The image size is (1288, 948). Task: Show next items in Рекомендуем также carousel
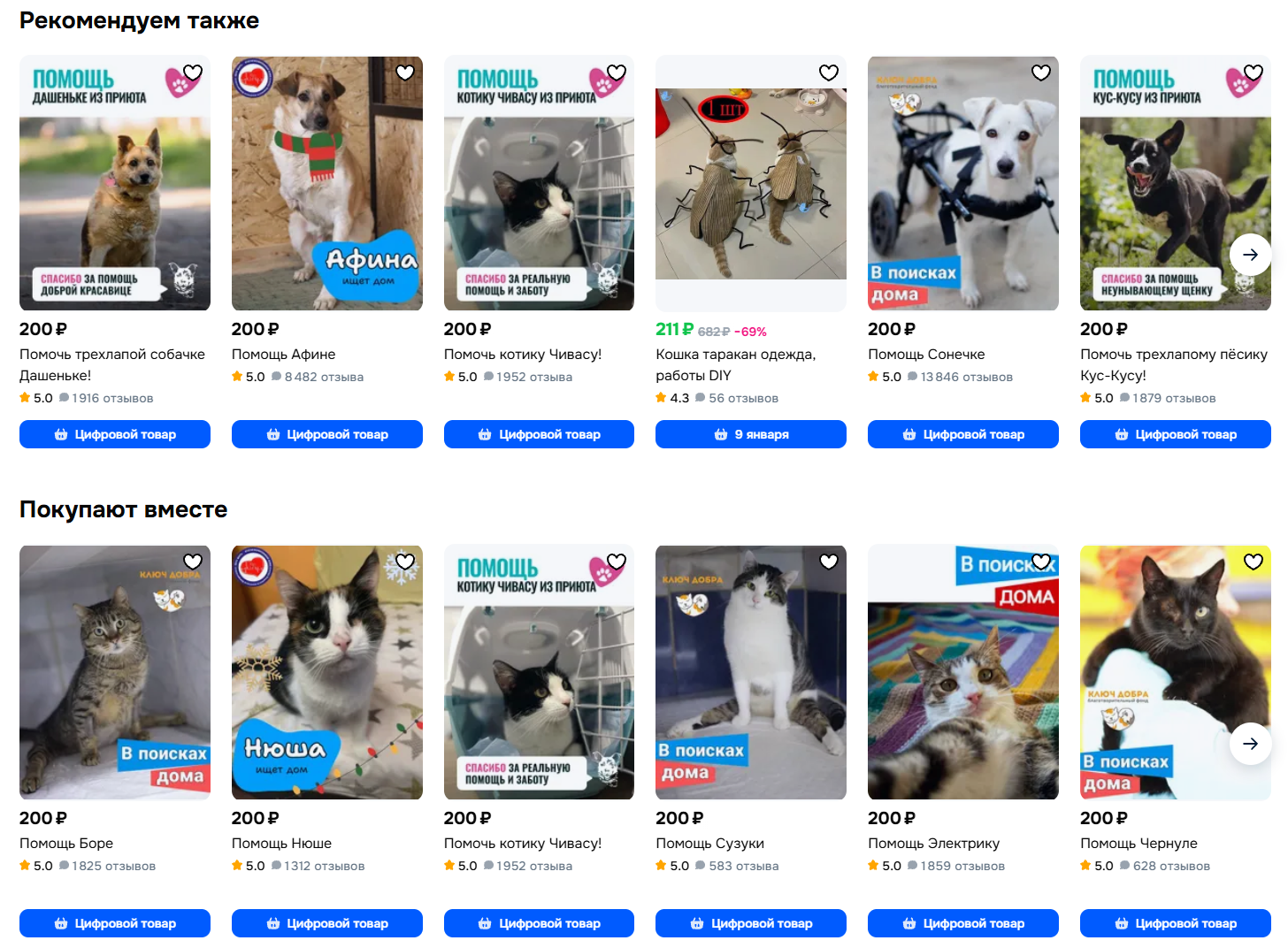click(1250, 255)
